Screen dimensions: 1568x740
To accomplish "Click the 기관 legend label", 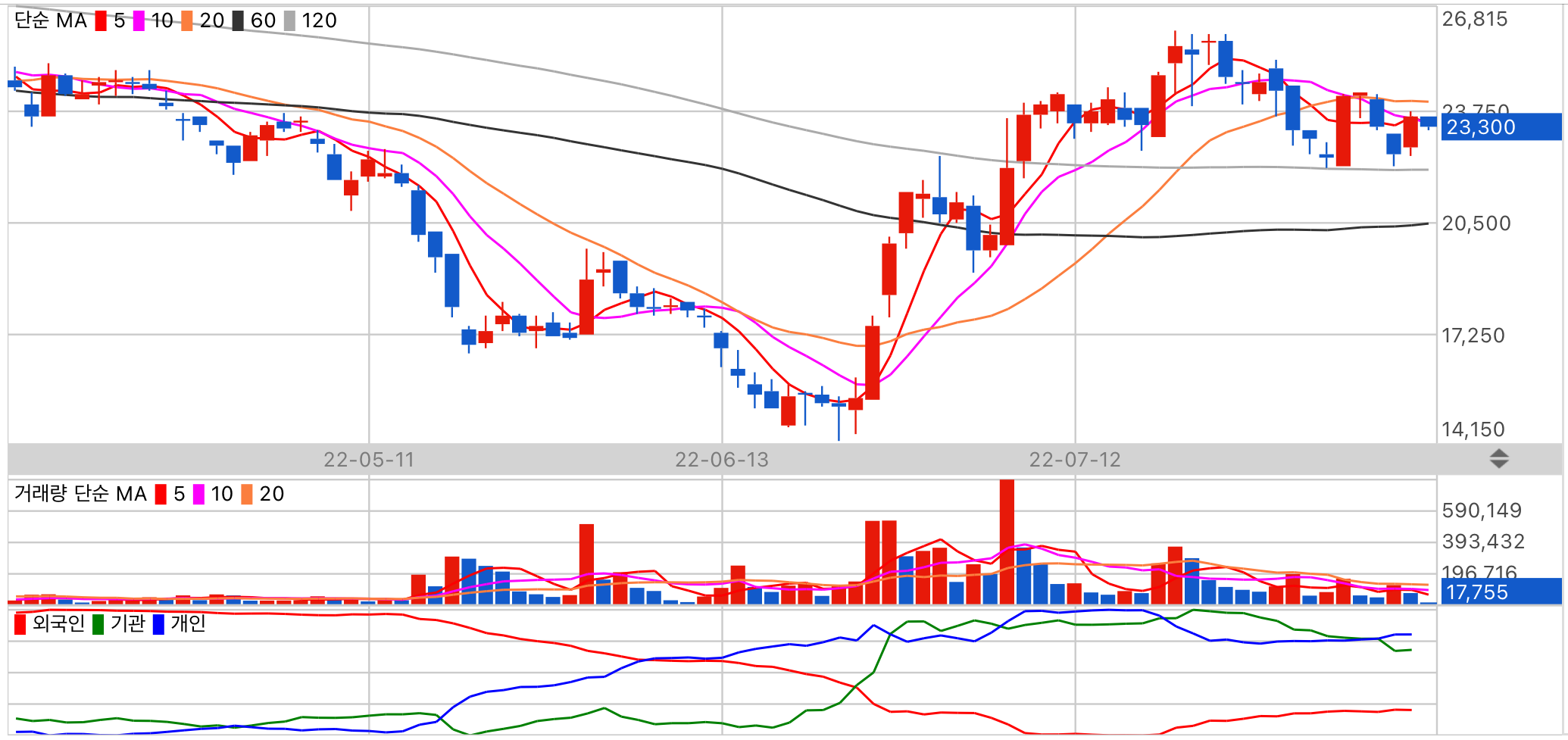I will [x=127, y=623].
